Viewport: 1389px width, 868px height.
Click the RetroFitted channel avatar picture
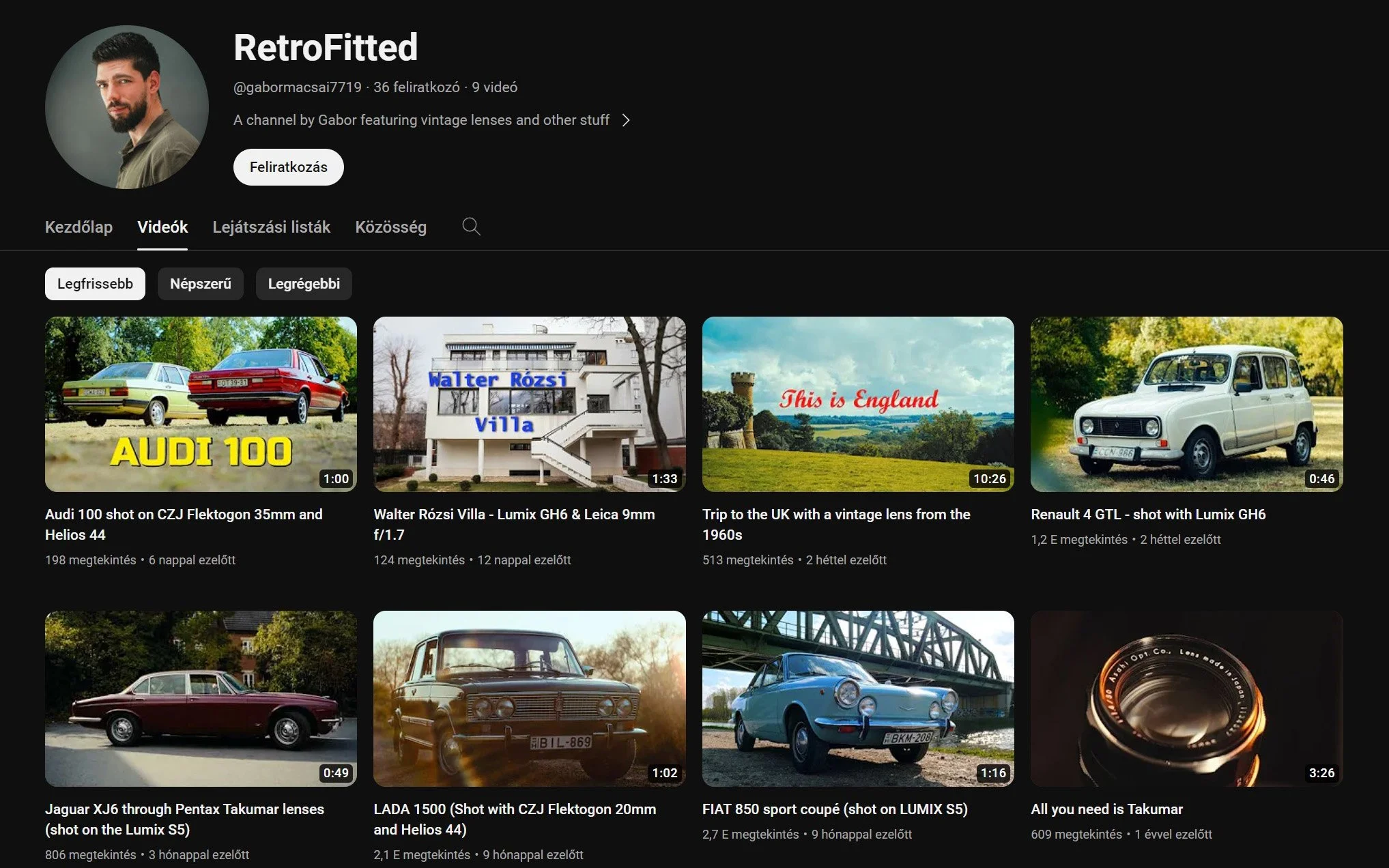click(x=127, y=107)
